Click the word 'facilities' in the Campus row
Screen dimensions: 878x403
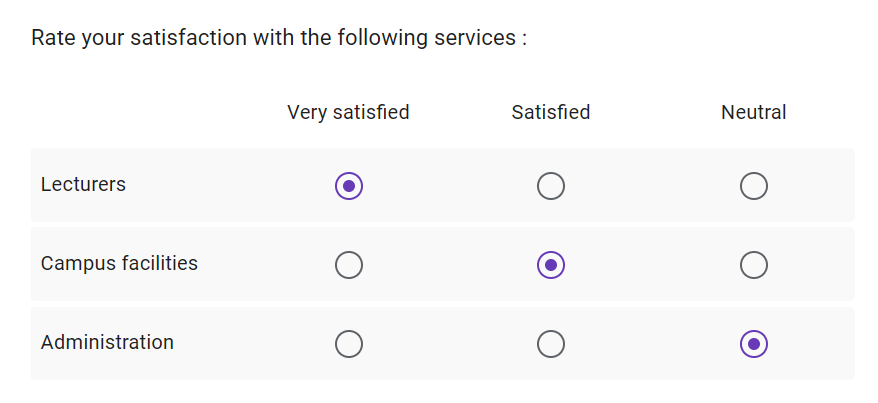click(159, 263)
